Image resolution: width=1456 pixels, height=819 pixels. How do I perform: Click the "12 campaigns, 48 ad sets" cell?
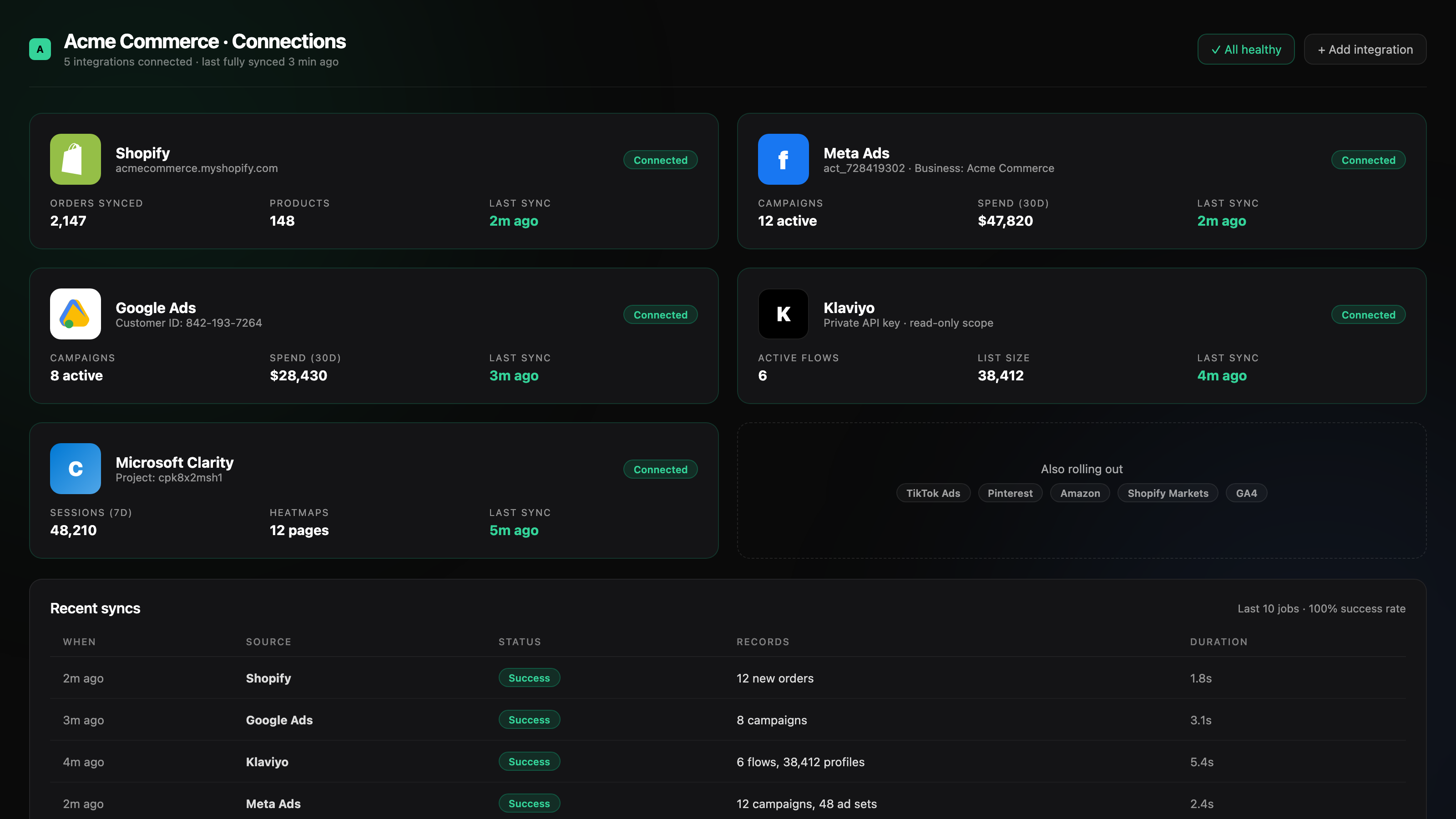tap(807, 804)
